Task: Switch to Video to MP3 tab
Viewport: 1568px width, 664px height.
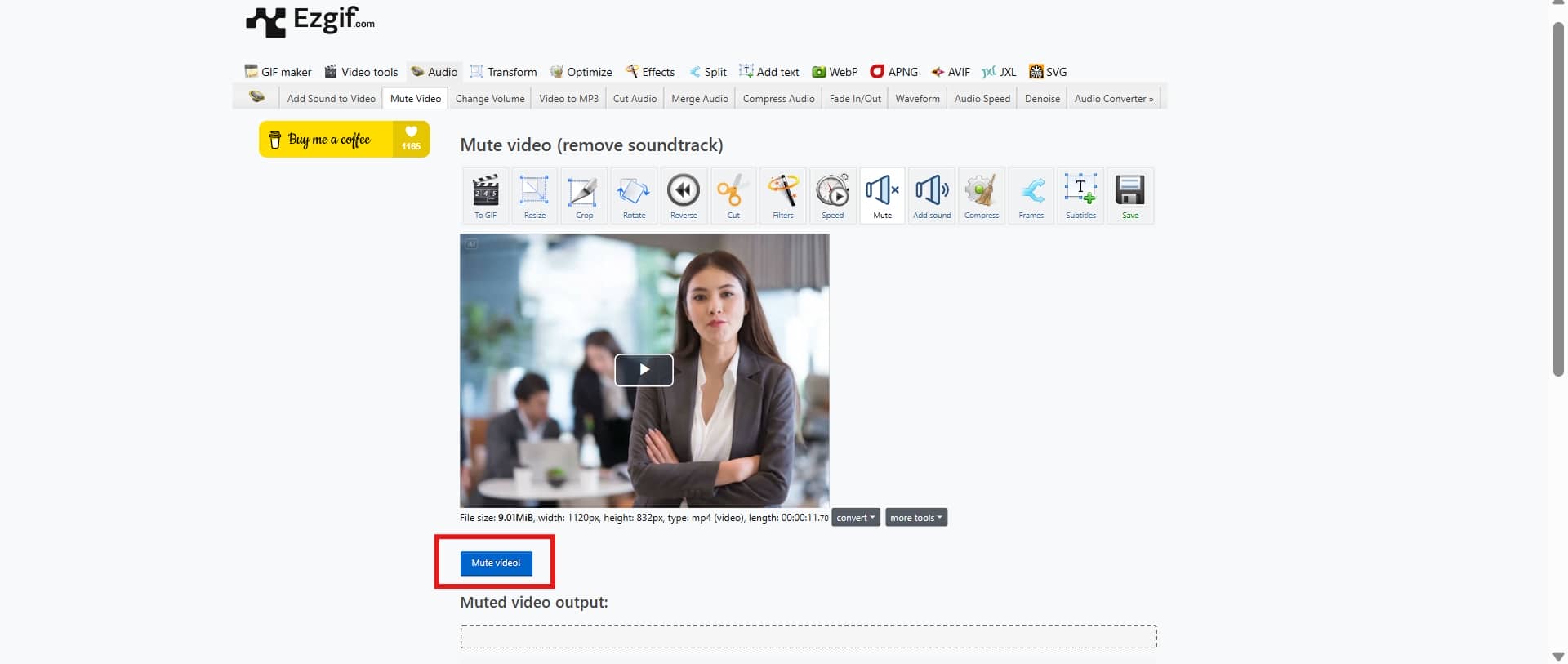Action: [568, 98]
